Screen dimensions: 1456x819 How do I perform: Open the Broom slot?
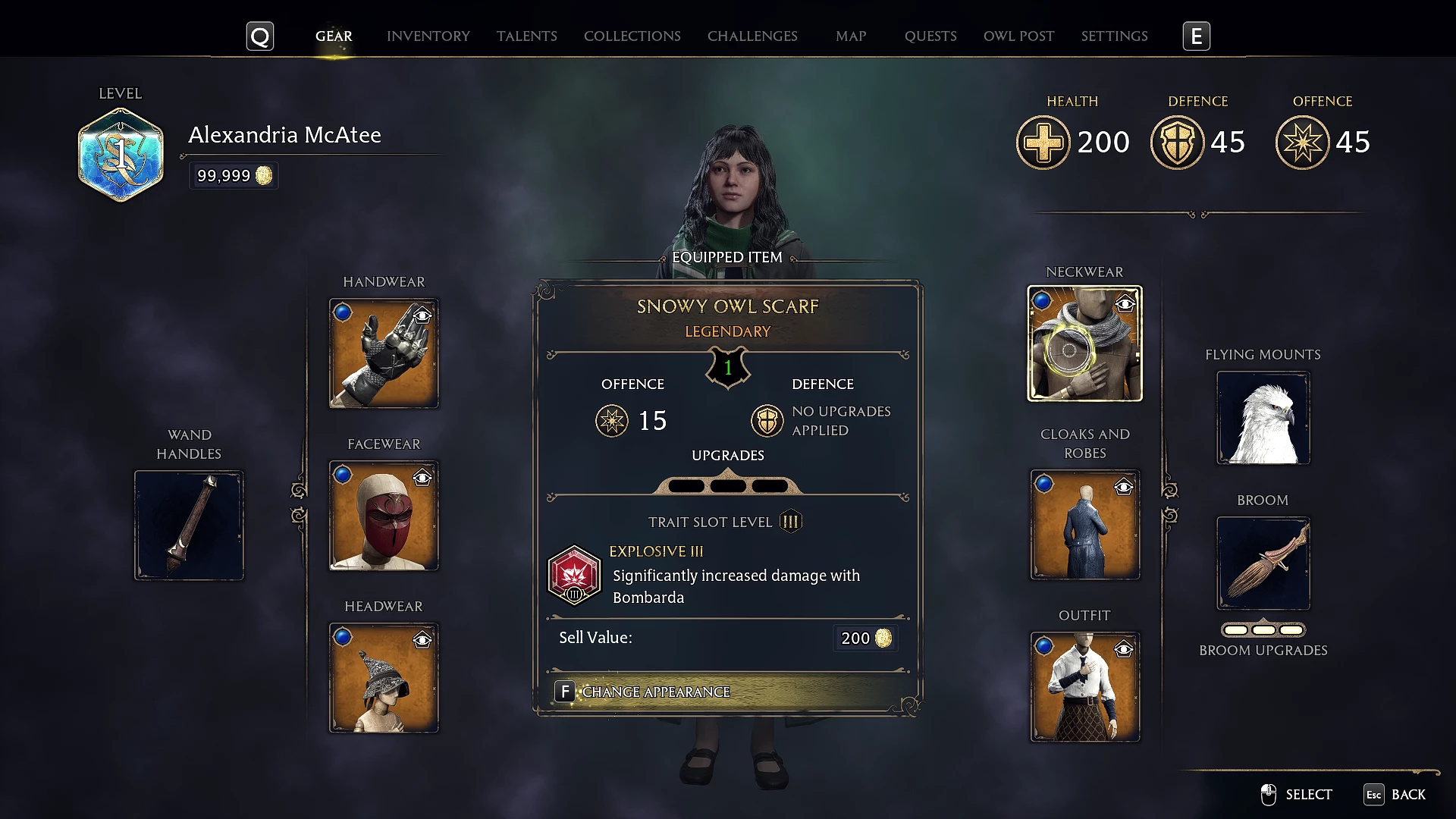[1263, 563]
